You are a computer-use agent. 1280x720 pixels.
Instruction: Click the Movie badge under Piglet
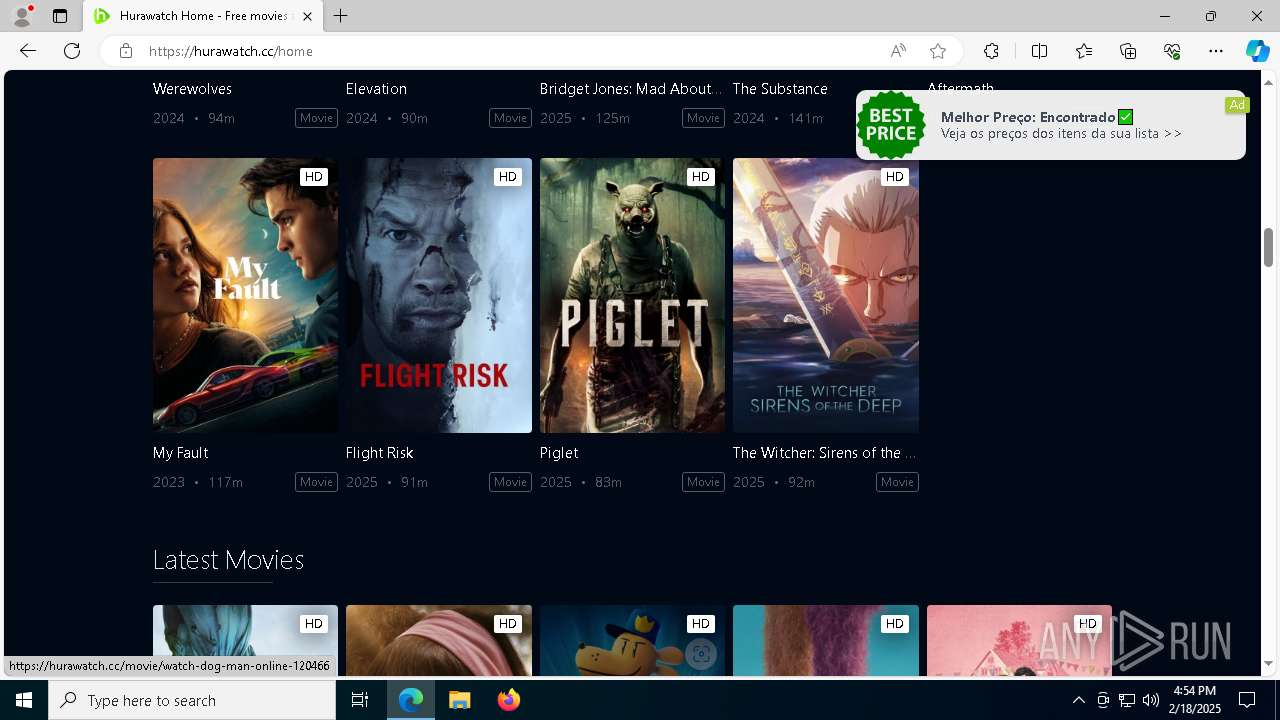click(703, 482)
